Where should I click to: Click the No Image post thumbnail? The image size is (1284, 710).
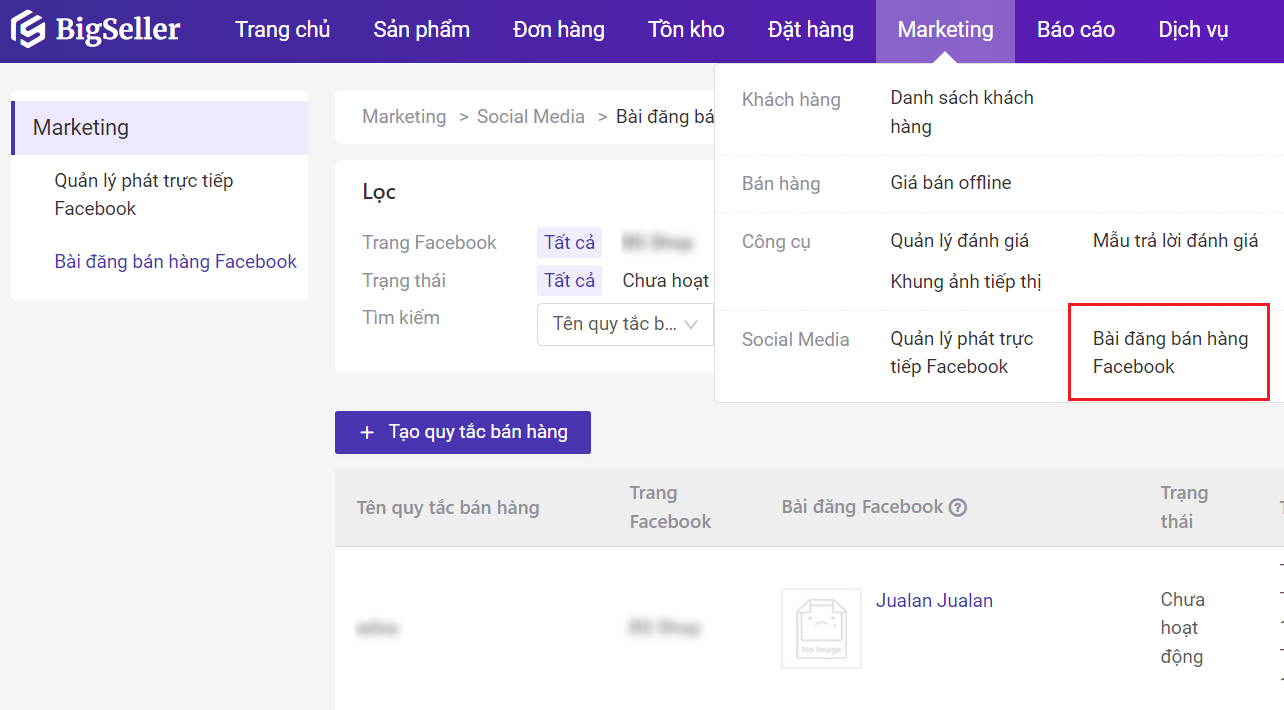[x=821, y=628]
